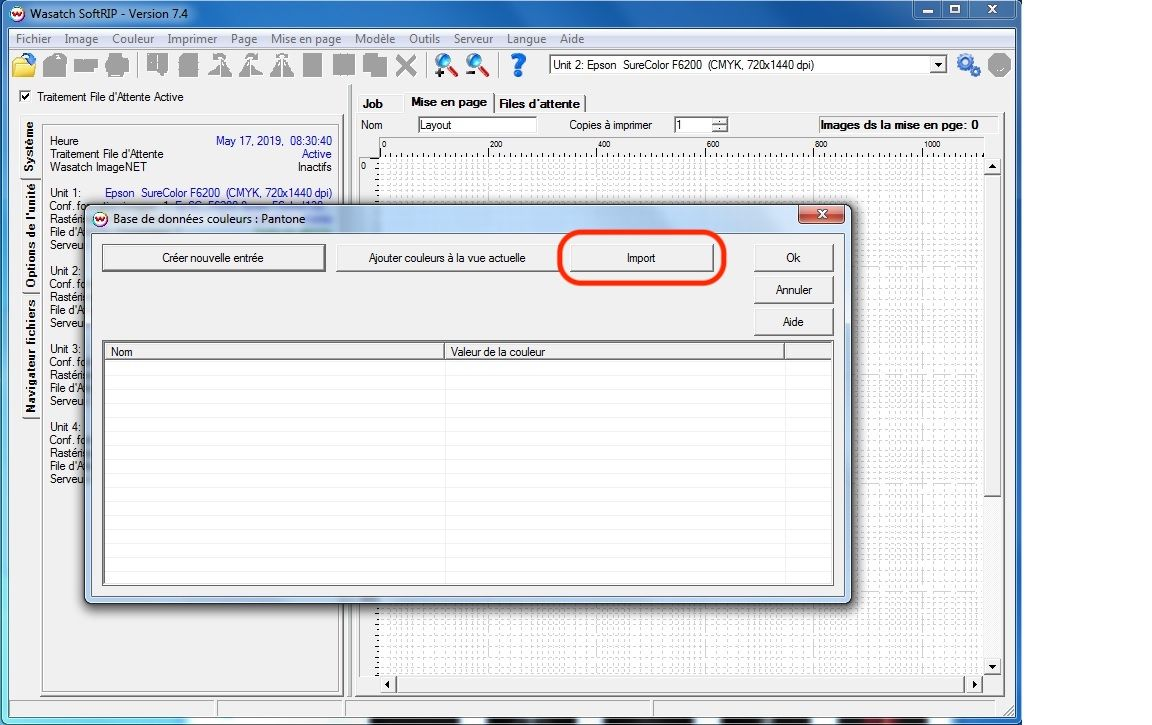
Task: Click the Import button
Action: (641, 258)
